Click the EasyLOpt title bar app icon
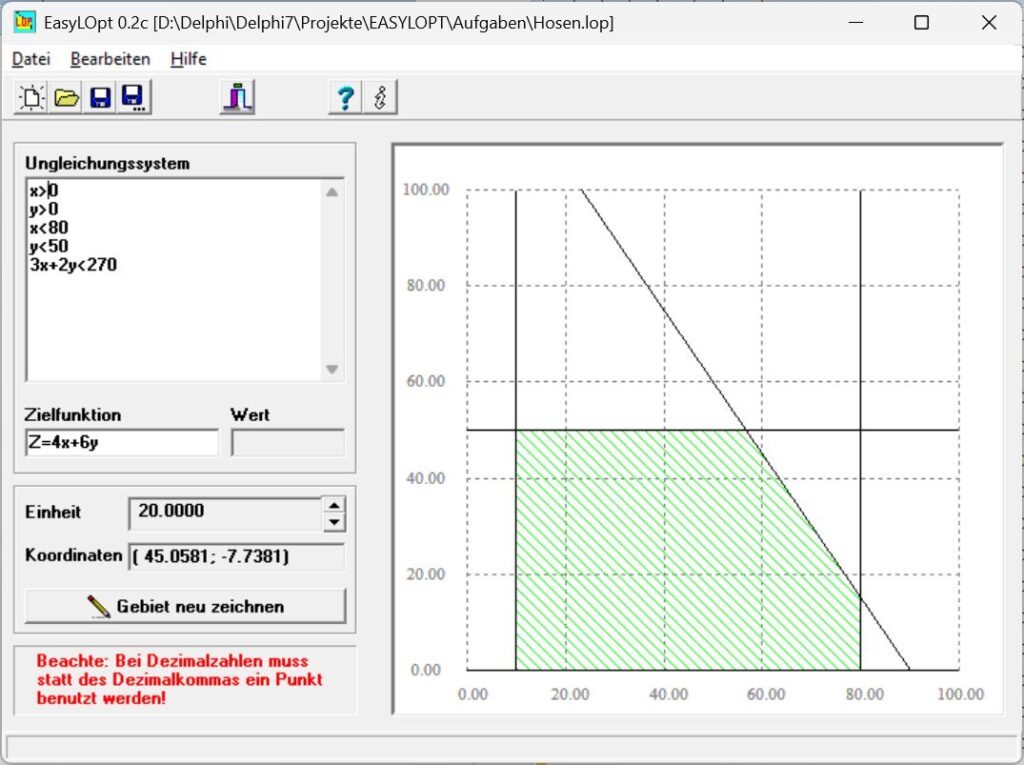1024x765 pixels. pos(25,22)
